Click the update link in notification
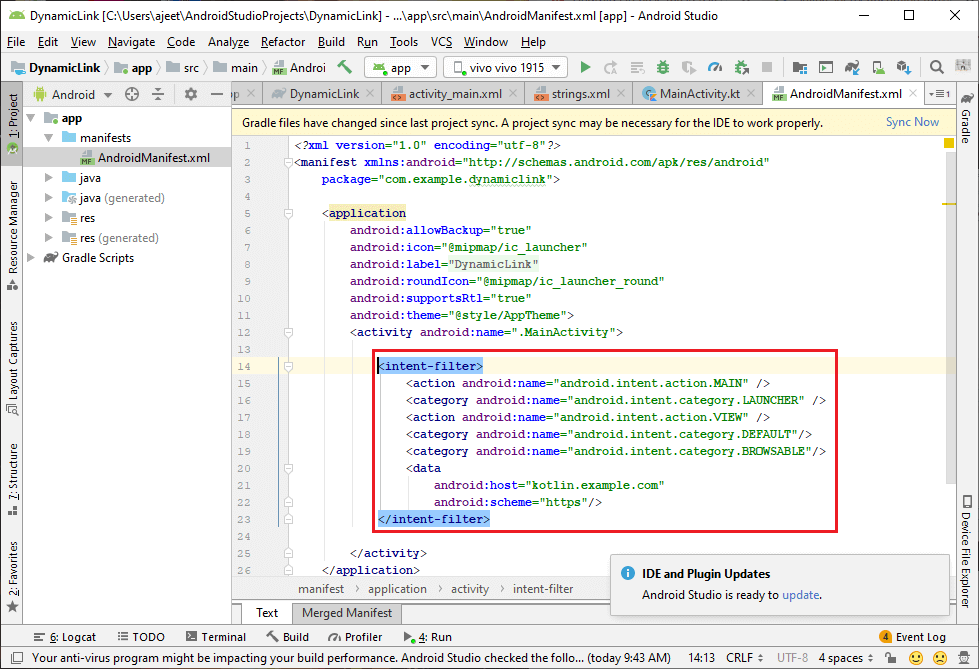This screenshot has height=669, width=979. [801, 595]
